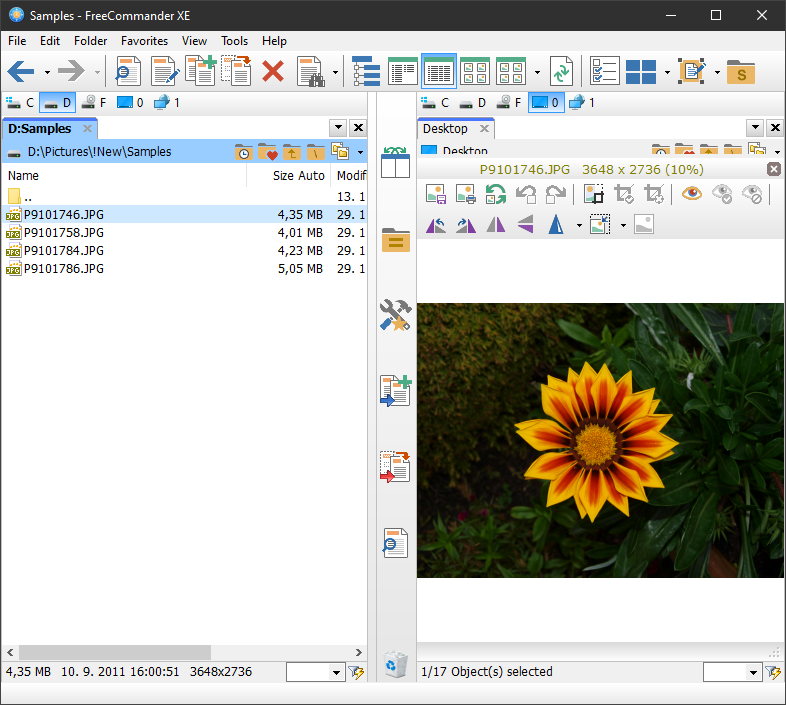This screenshot has width=786, height=705.
Task: Toggle the details view mode
Action: (x=438, y=71)
